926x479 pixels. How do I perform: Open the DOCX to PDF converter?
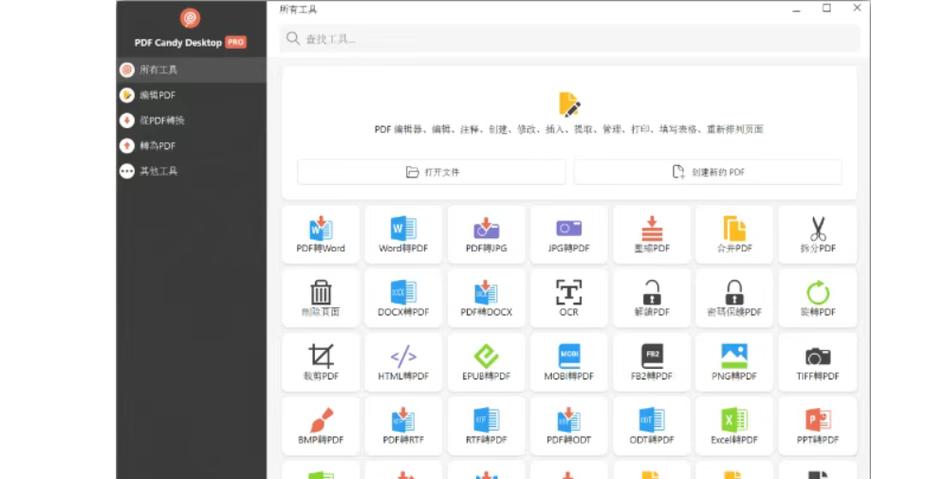[403, 298]
